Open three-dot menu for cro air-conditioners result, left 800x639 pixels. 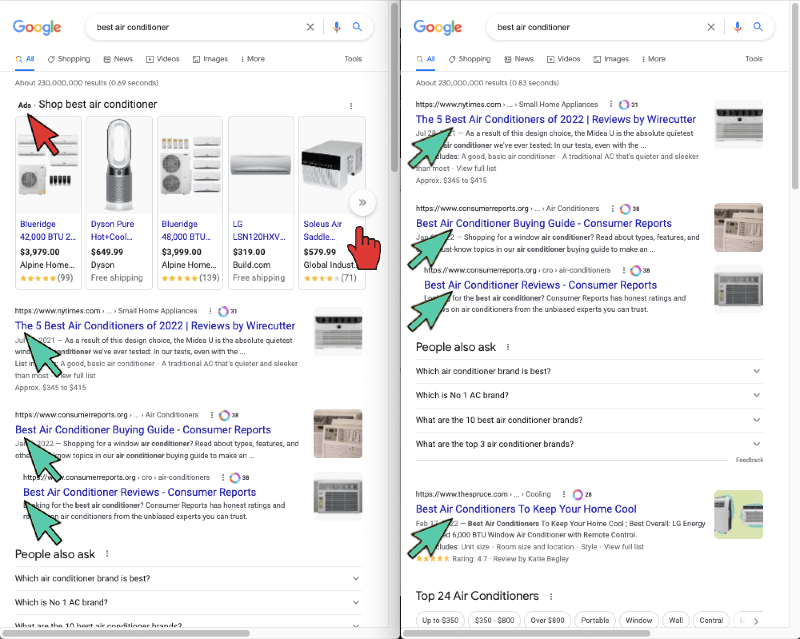223,477
